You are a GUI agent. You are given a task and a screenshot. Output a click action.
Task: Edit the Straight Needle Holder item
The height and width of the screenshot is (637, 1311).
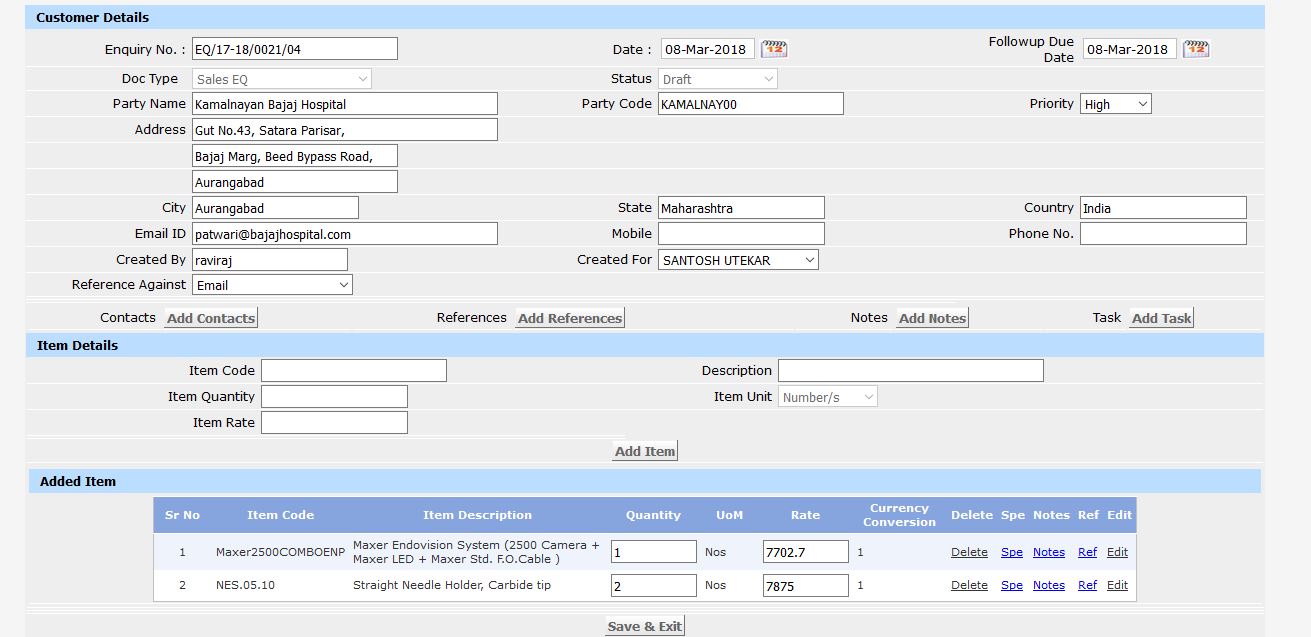(x=1117, y=585)
